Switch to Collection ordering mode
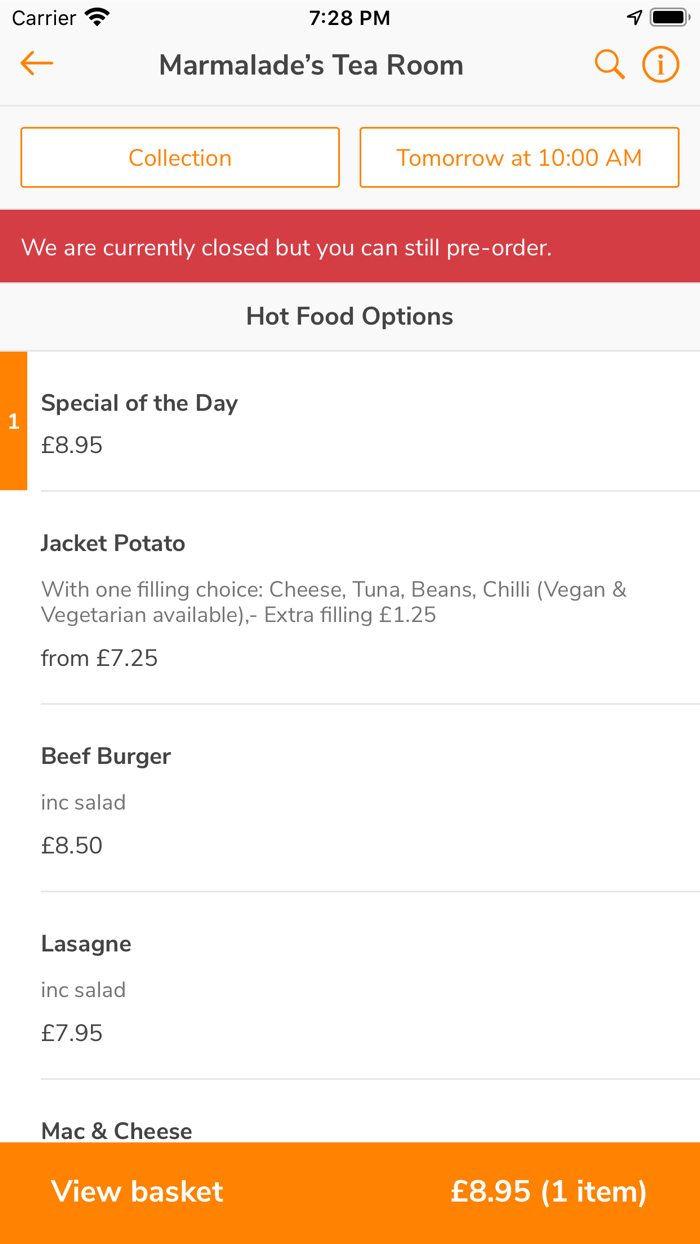The image size is (700, 1244). coord(180,157)
